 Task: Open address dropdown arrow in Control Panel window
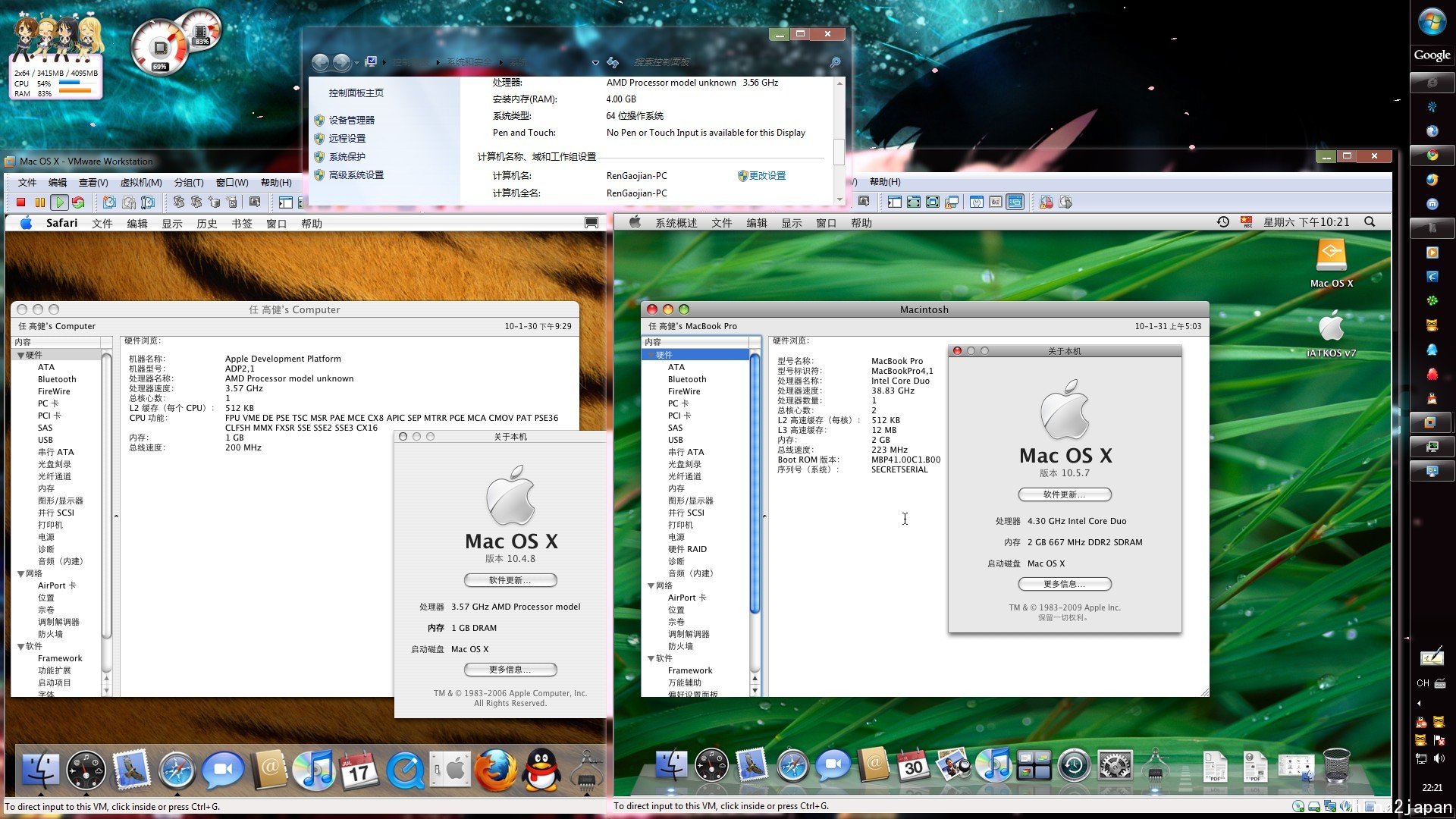tap(595, 63)
